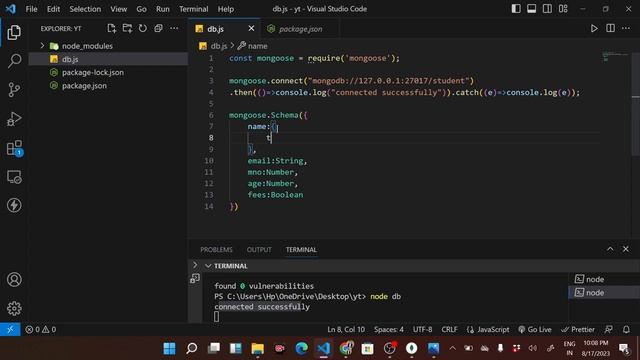
Task: Change encoding via UTF-8 status item
Action: [422, 329]
